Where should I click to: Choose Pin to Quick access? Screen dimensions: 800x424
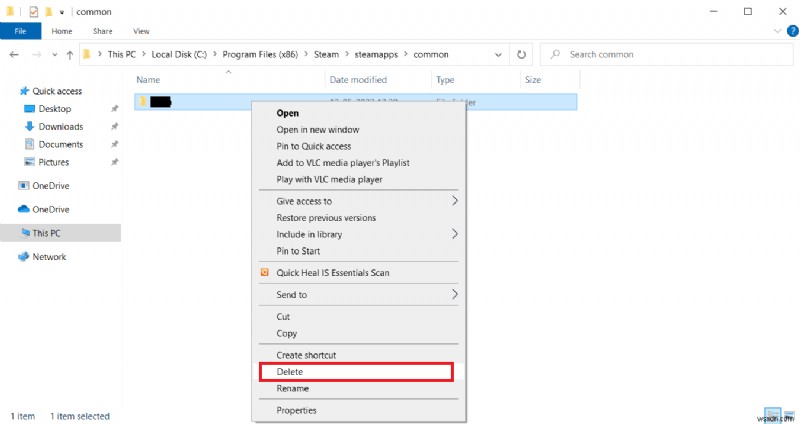(x=313, y=146)
